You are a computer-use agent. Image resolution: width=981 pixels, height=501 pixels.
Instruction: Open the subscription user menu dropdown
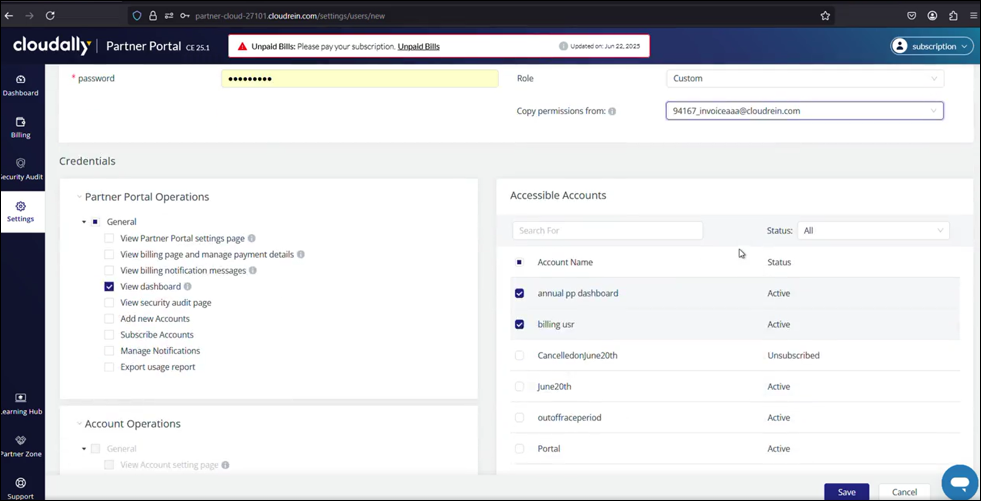tap(932, 46)
